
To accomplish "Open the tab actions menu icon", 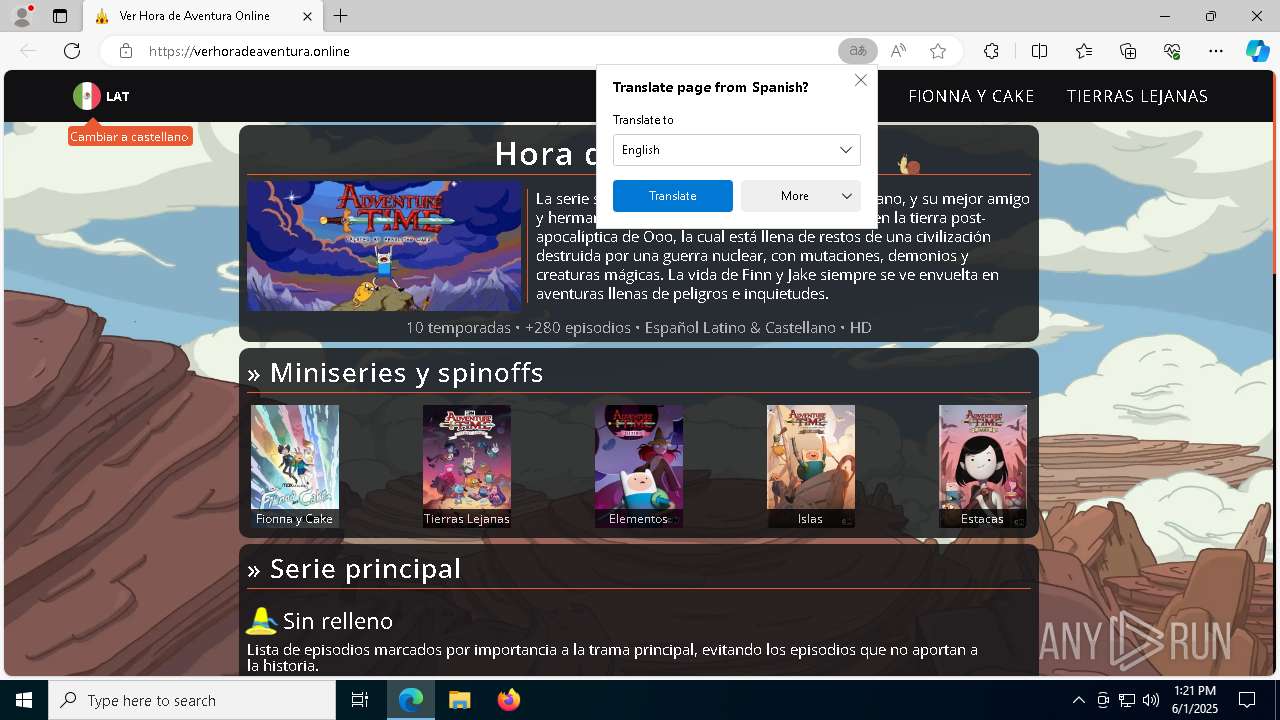I will pos(60,16).
